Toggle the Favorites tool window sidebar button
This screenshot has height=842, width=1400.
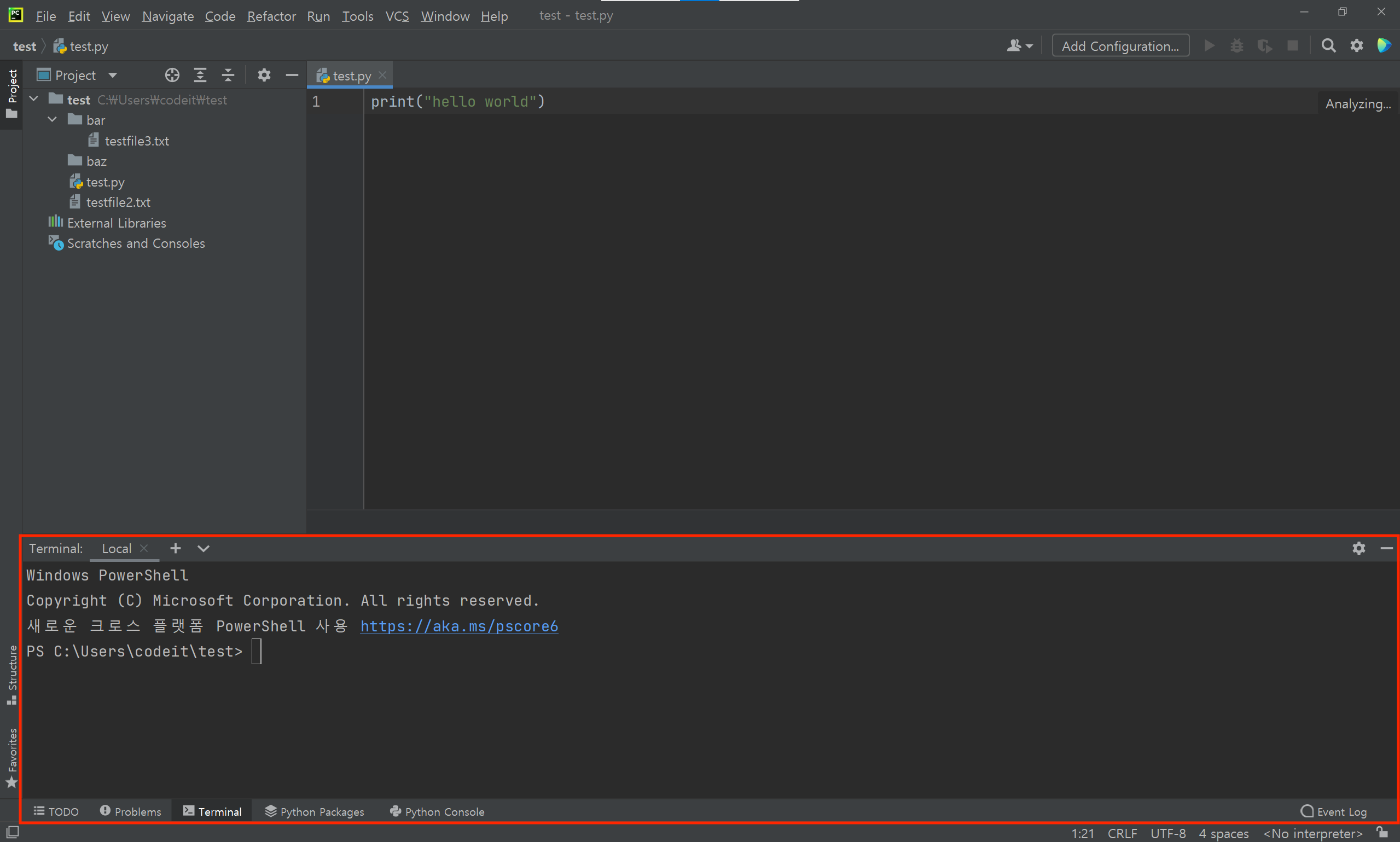click(x=12, y=757)
